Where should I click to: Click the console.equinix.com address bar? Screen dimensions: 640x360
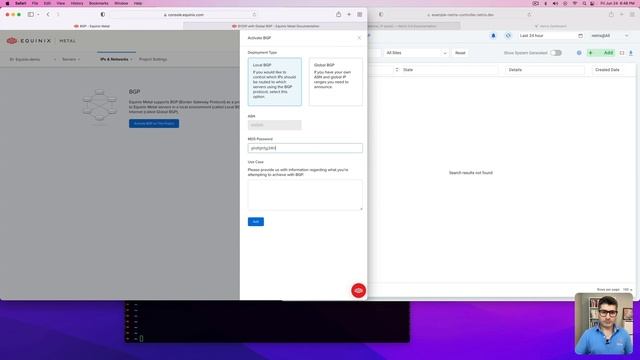(184, 15)
